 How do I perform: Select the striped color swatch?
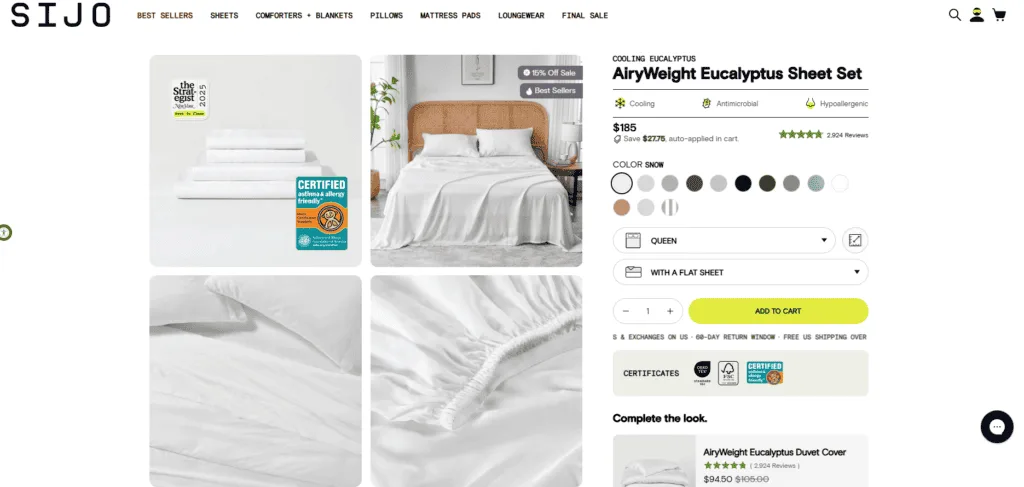click(x=669, y=208)
